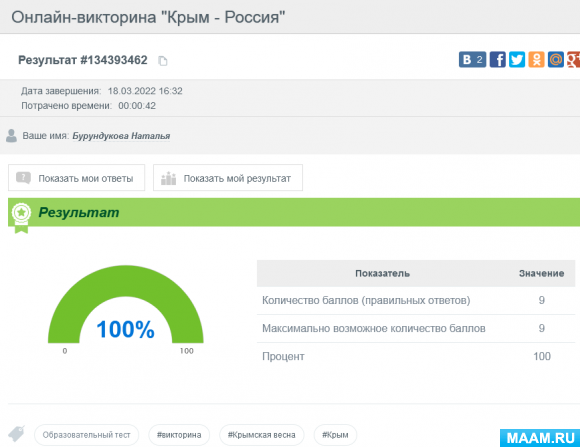Image resolution: width=580 pixels, height=447 pixels.
Task: Copy the result number icon
Action: click(163, 61)
